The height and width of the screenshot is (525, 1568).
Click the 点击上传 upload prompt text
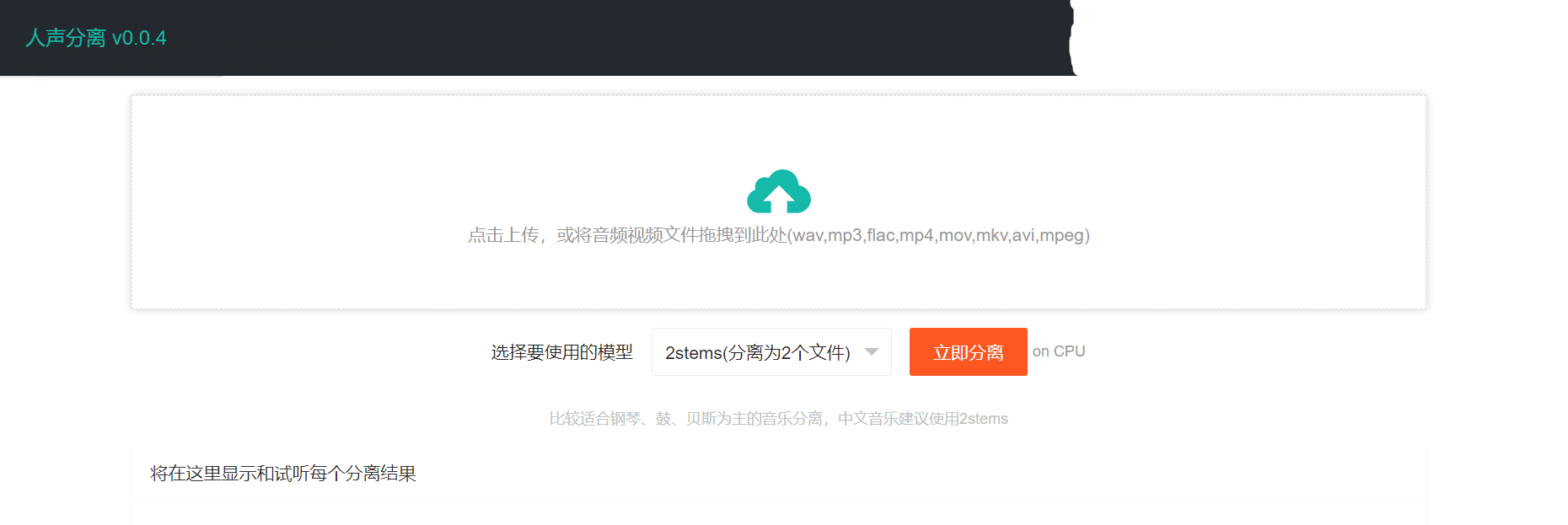[503, 235]
